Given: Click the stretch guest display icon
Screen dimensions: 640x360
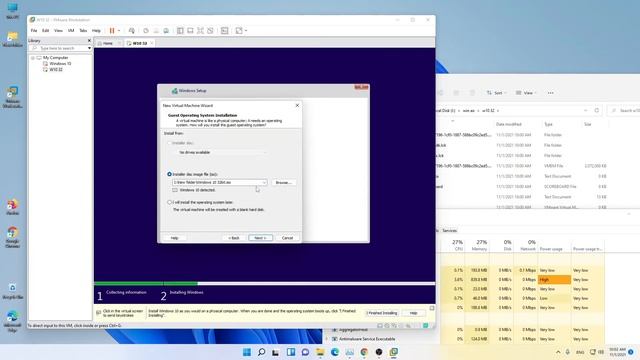Looking at the screenshot, I should pyautogui.click(x=239, y=31).
